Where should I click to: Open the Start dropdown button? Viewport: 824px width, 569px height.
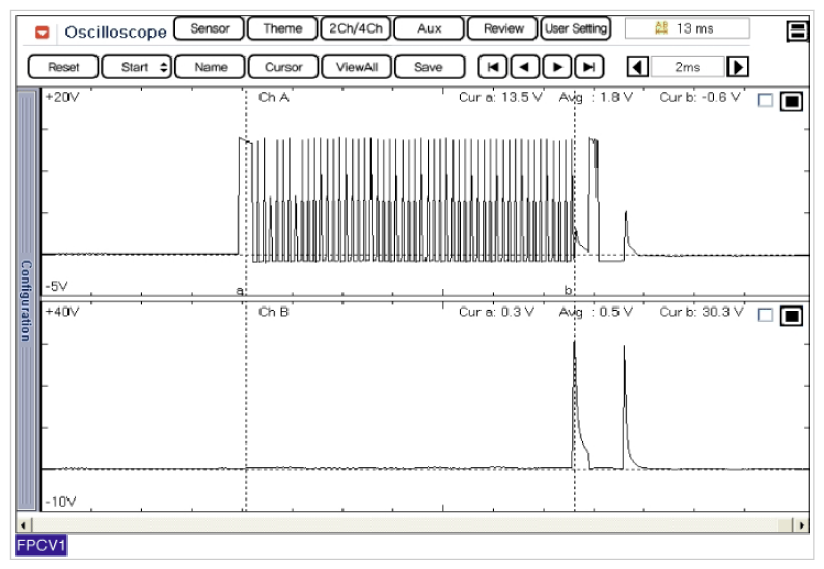coord(137,67)
